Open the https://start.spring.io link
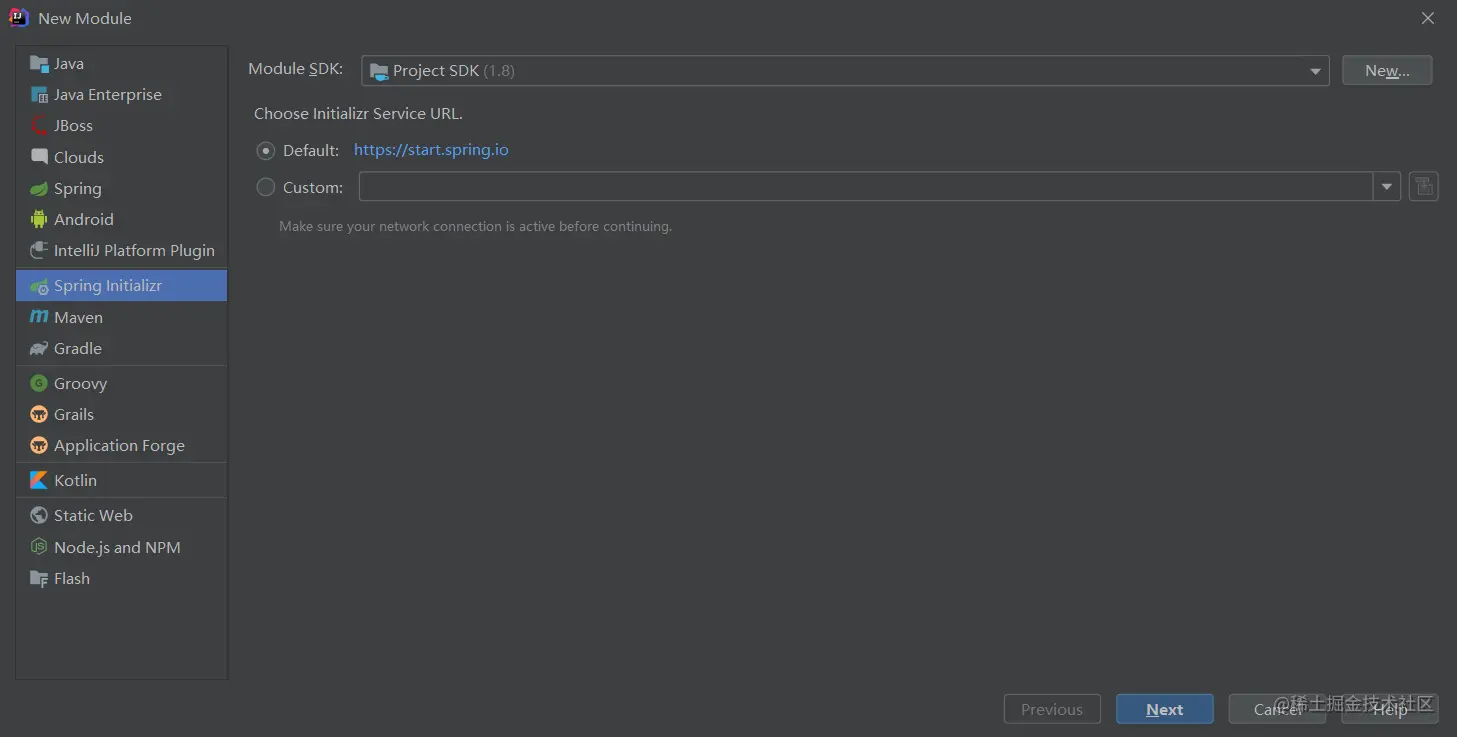Image resolution: width=1457 pixels, height=737 pixels. (431, 150)
